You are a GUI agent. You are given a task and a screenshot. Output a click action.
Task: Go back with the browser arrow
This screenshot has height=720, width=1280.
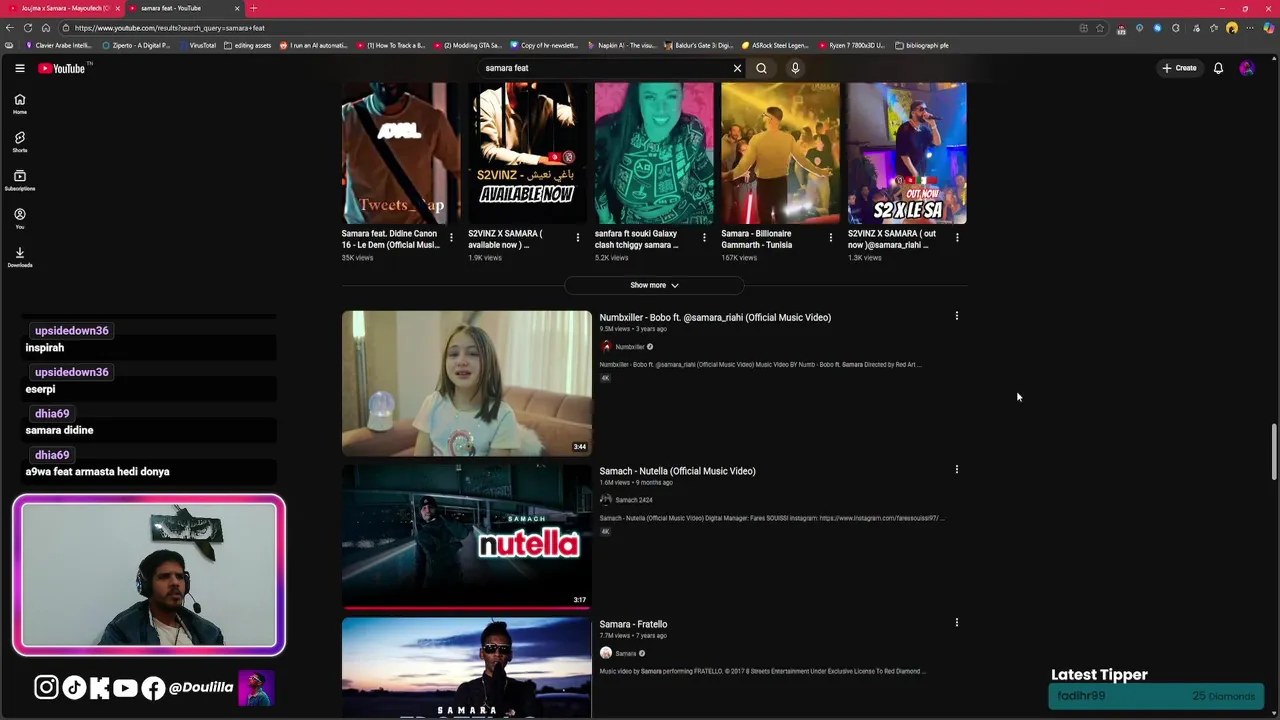tap(9, 28)
